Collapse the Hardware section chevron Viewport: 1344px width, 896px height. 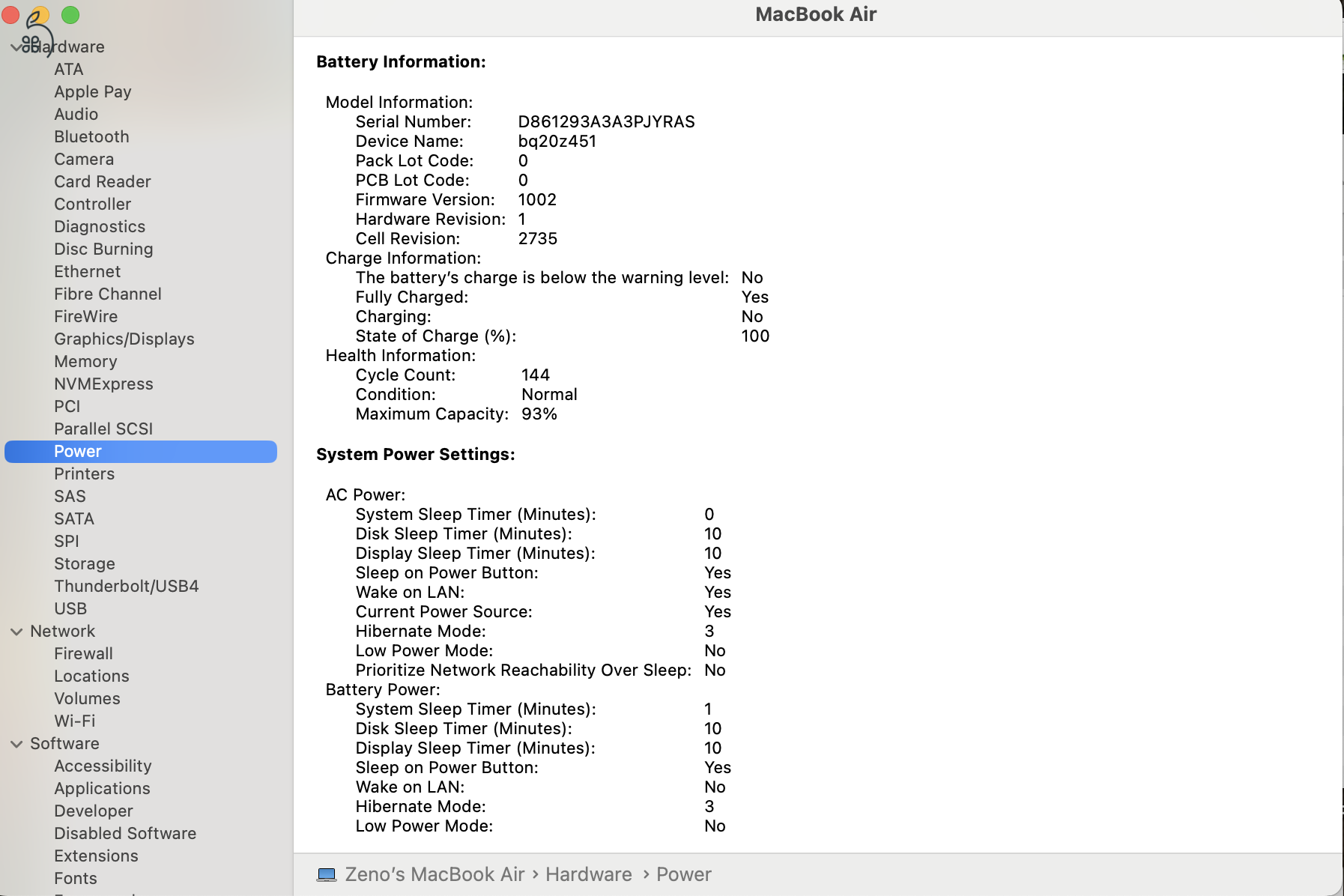(16, 47)
